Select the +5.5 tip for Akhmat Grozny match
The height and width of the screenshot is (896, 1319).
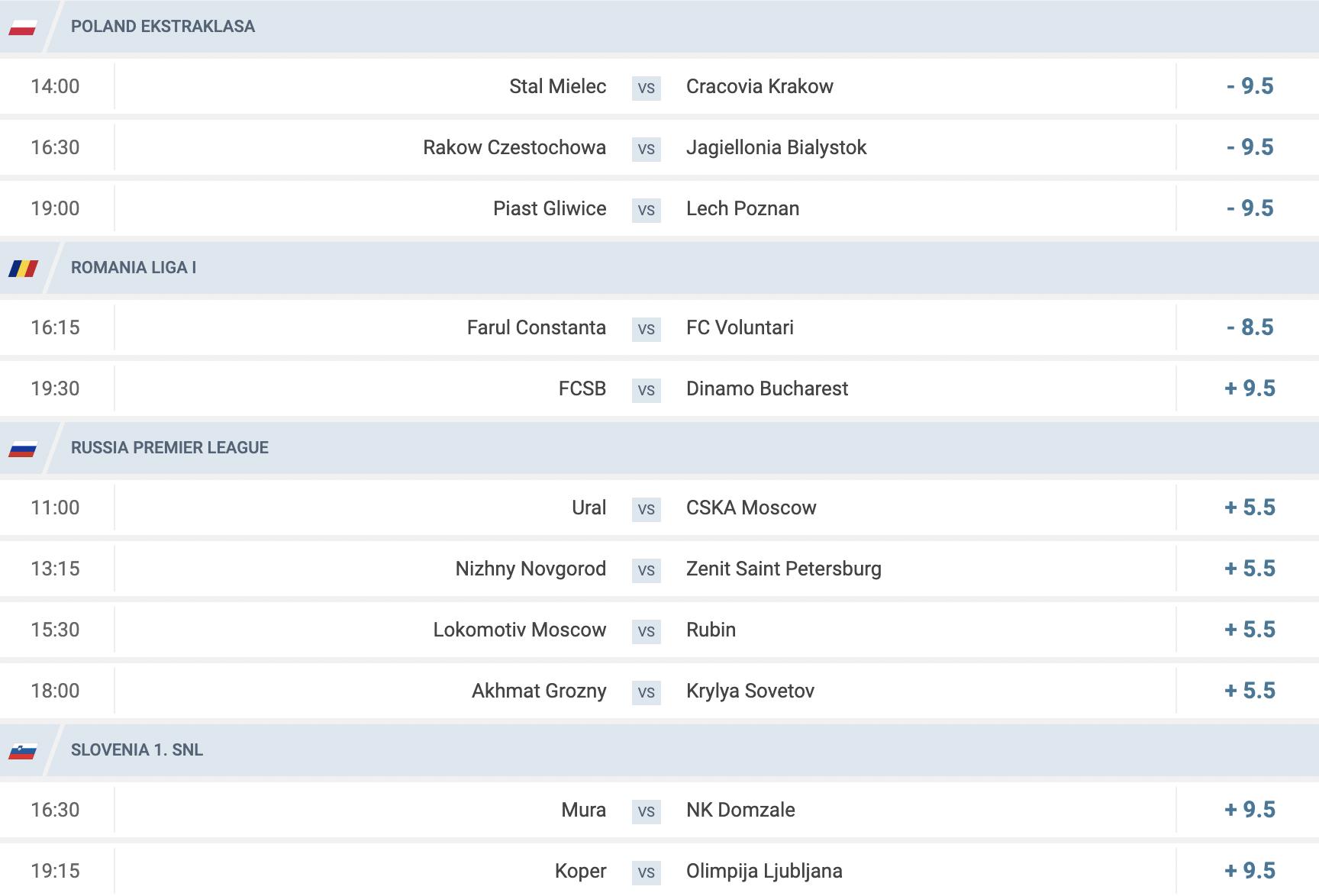coord(1250,691)
